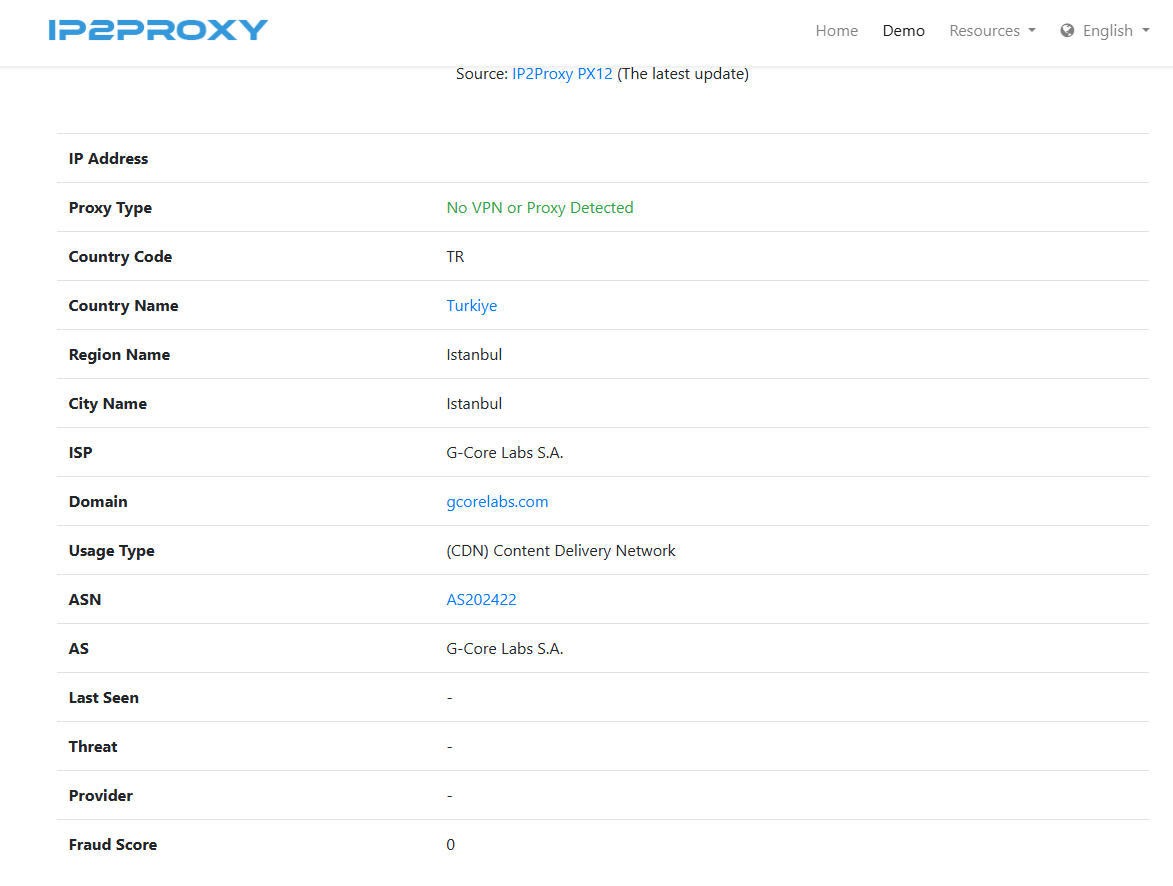Expand the Resources dropdown menu

(x=993, y=31)
